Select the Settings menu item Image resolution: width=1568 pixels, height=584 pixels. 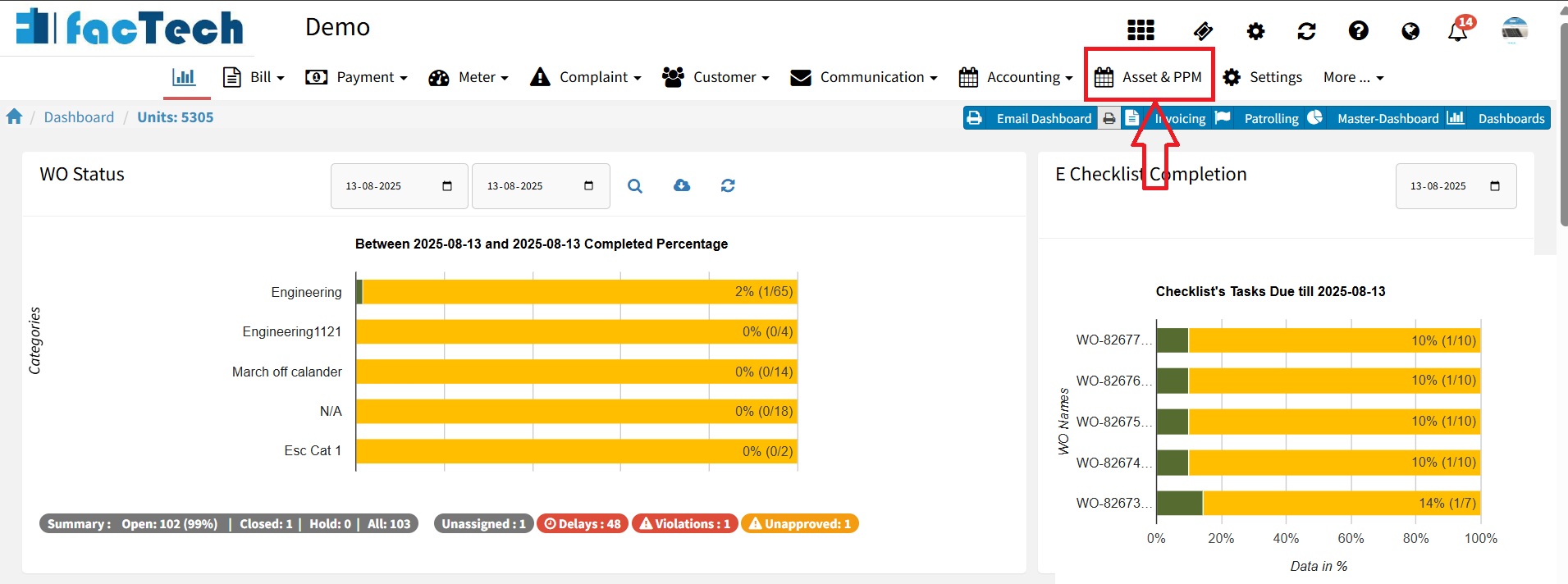[x=1263, y=77]
